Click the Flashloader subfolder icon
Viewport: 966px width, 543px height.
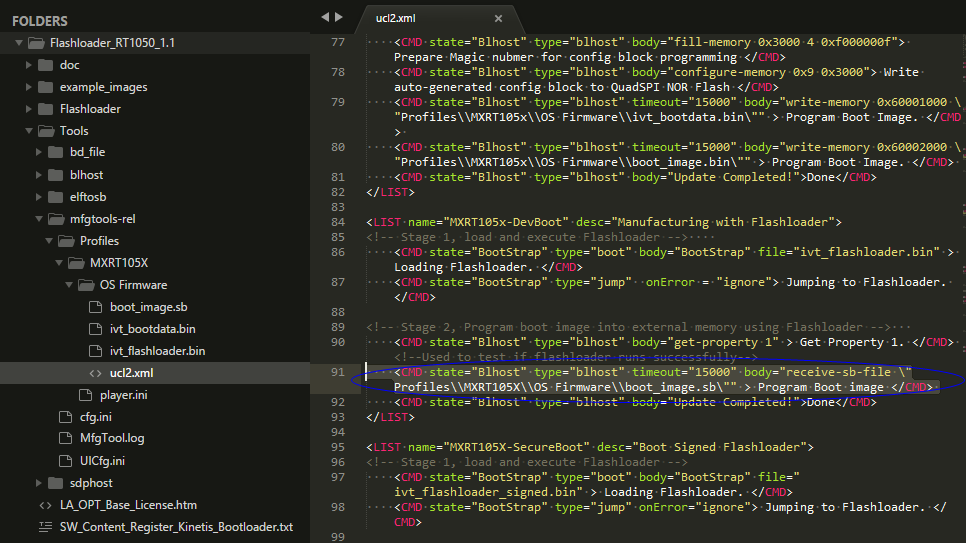coord(46,108)
